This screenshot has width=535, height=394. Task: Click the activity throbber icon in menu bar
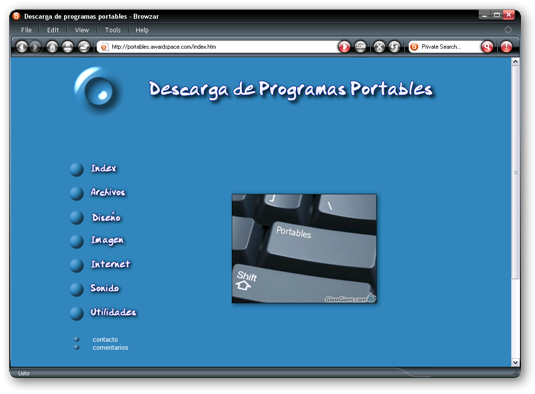[508, 30]
